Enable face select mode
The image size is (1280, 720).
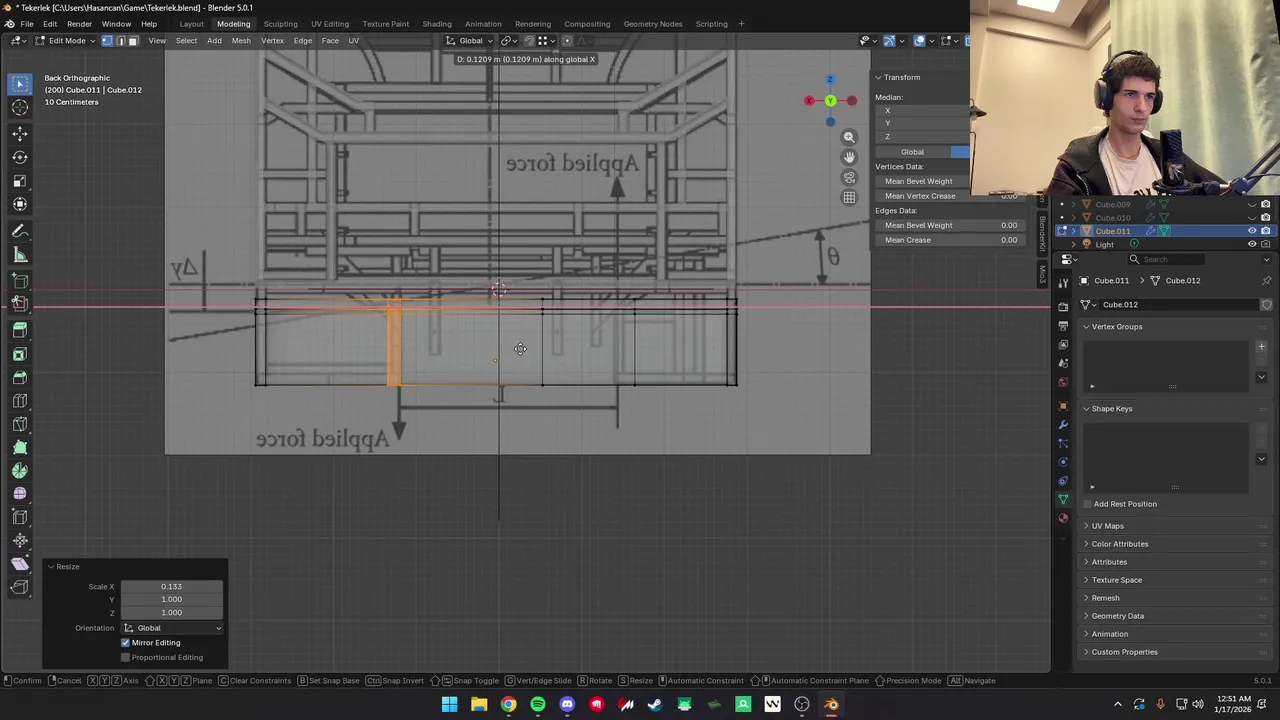point(133,41)
